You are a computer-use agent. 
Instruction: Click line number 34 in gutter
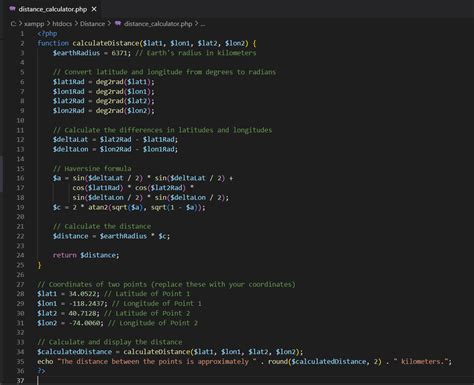coord(20,352)
